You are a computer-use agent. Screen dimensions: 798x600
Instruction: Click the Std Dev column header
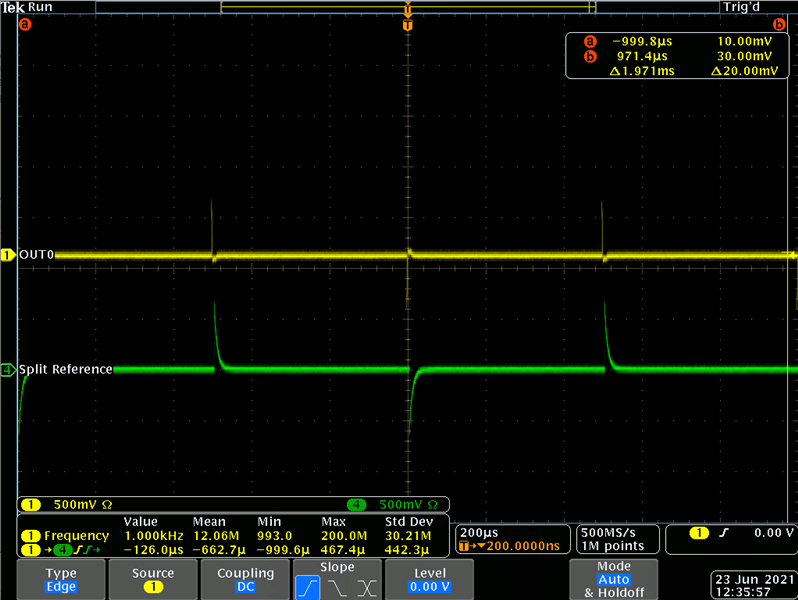[x=409, y=522]
